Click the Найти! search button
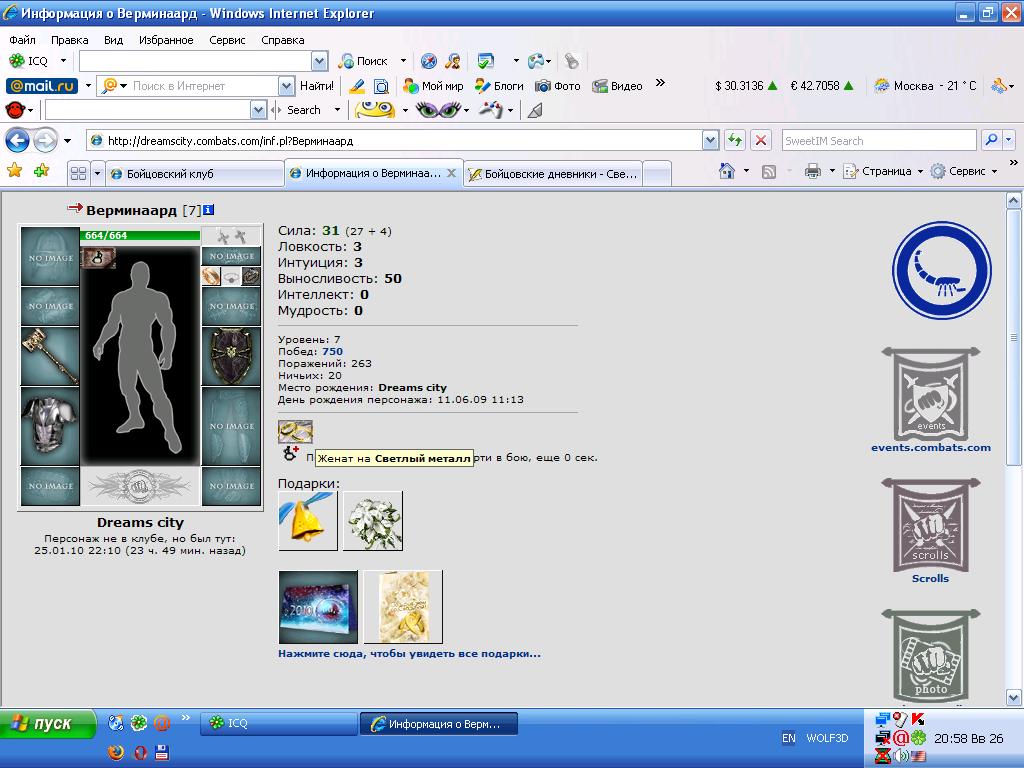This screenshot has height=768, width=1024. tap(317, 86)
